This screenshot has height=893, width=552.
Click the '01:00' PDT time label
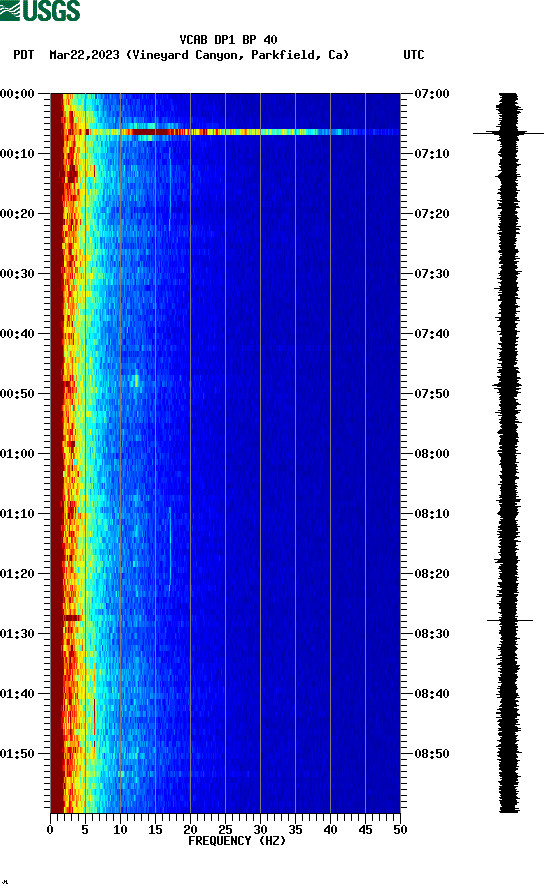(18, 454)
